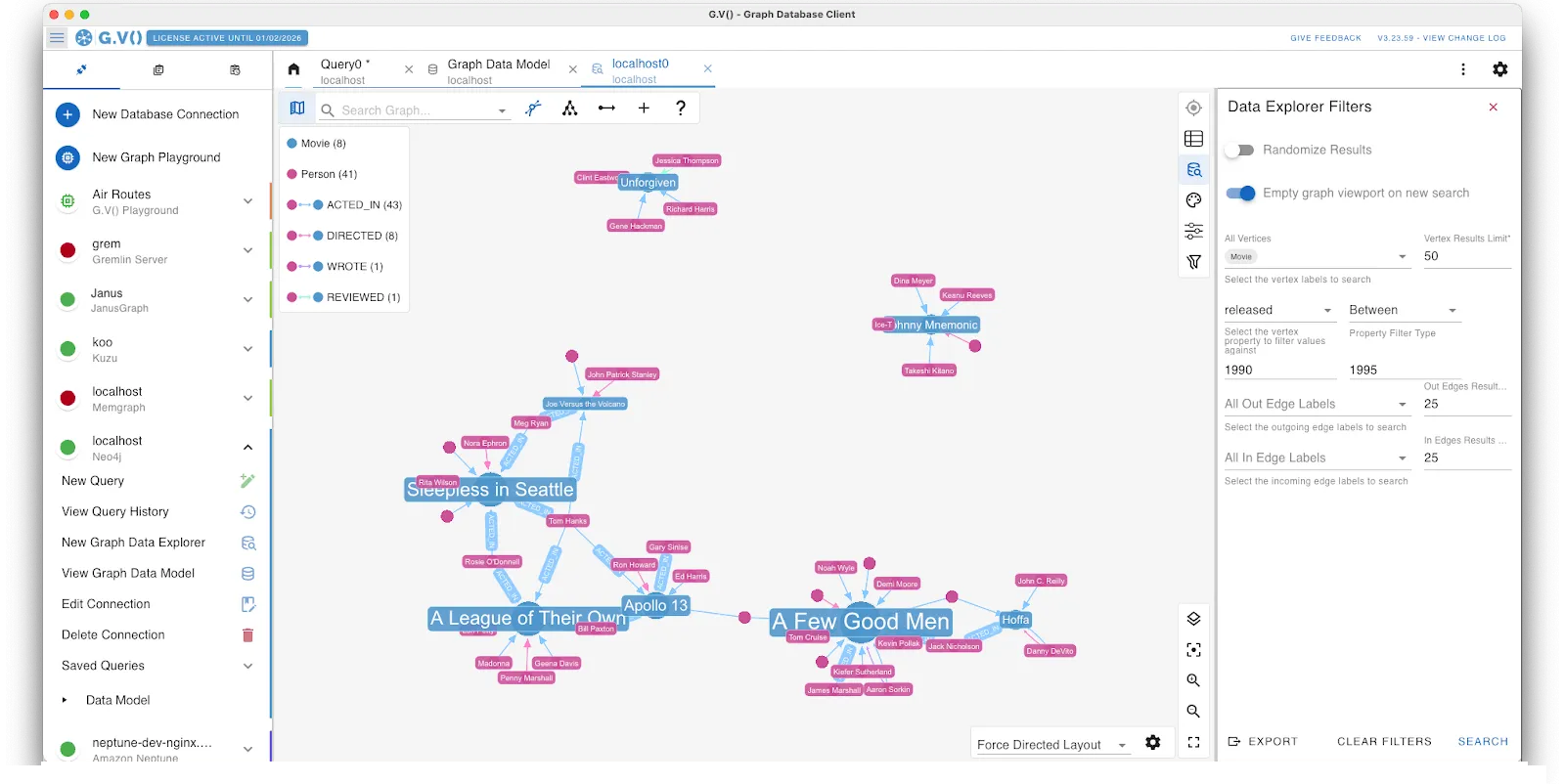This screenshot has width=1565, height=784.
Task: Open All Out Edge Labels dropdown
Action: click(1317, 404)
